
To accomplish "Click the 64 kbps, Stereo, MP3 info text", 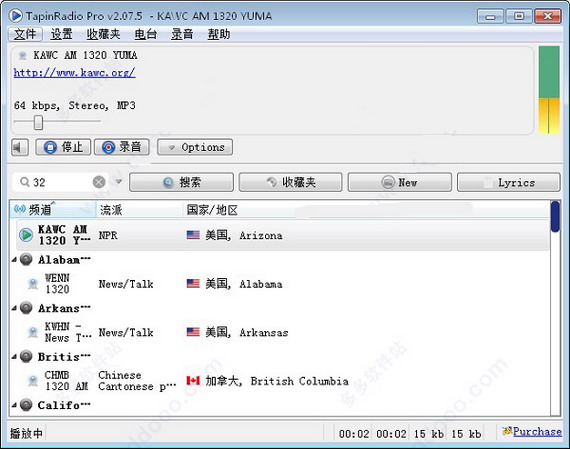I will pyautogui.click(x=75, y=105).
